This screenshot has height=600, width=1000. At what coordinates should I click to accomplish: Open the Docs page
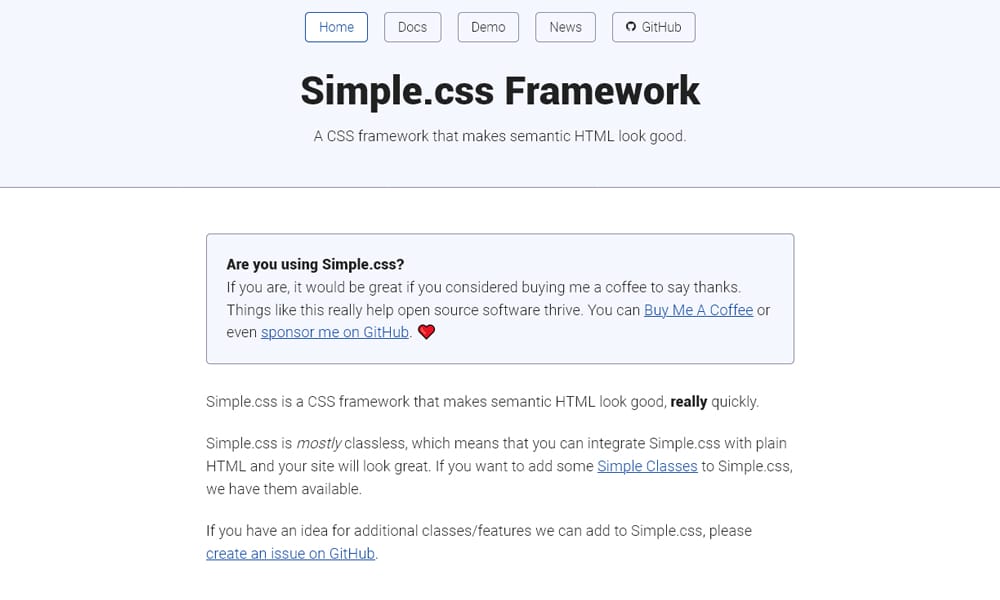[x=412, y=27]
